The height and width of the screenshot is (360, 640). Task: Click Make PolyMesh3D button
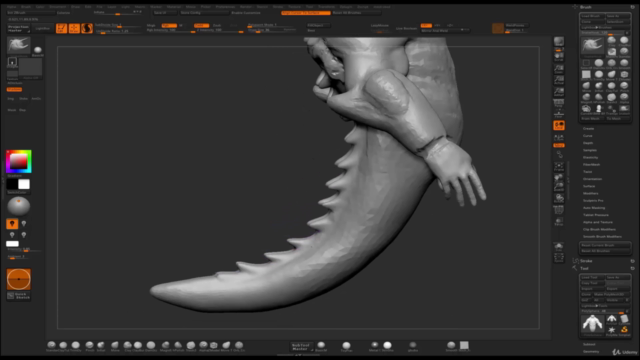pos(611,294)
